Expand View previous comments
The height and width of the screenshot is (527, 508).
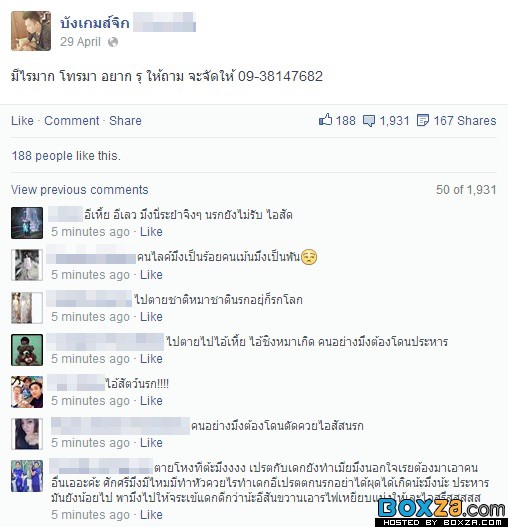[80, 190]
